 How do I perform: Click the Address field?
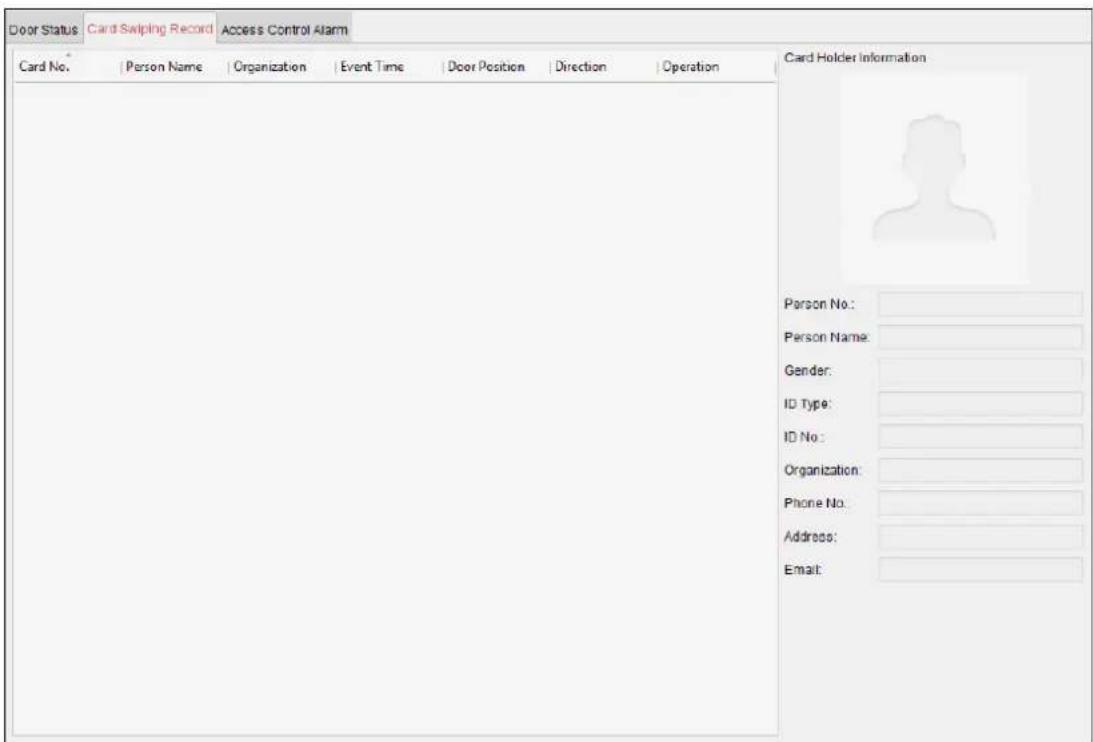979,537
